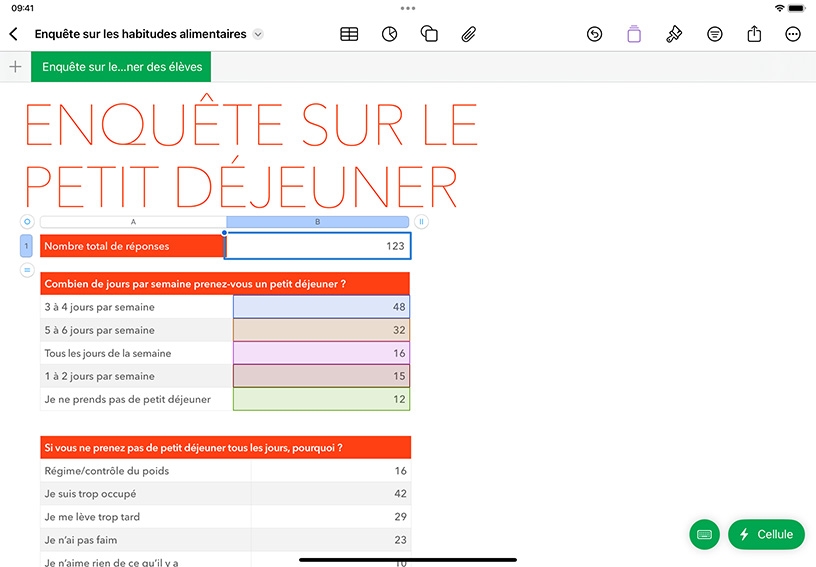Viewport: 816px width, 567px height.
Task: Select the blue highlighted cell with 48
Action: pyautogui.click(x=321, y=307)
